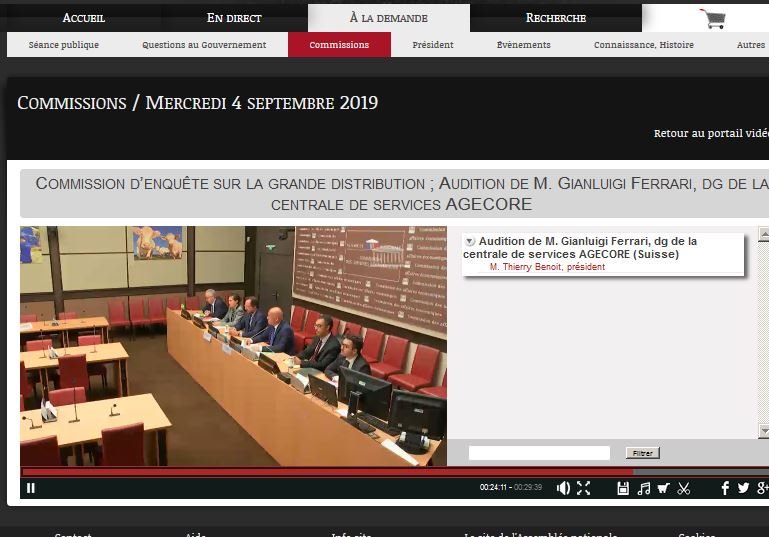Open chapter Audition de M. Gianluigi Ferrari
This screenshot has height=537, width=769.
tap(580, 248)
